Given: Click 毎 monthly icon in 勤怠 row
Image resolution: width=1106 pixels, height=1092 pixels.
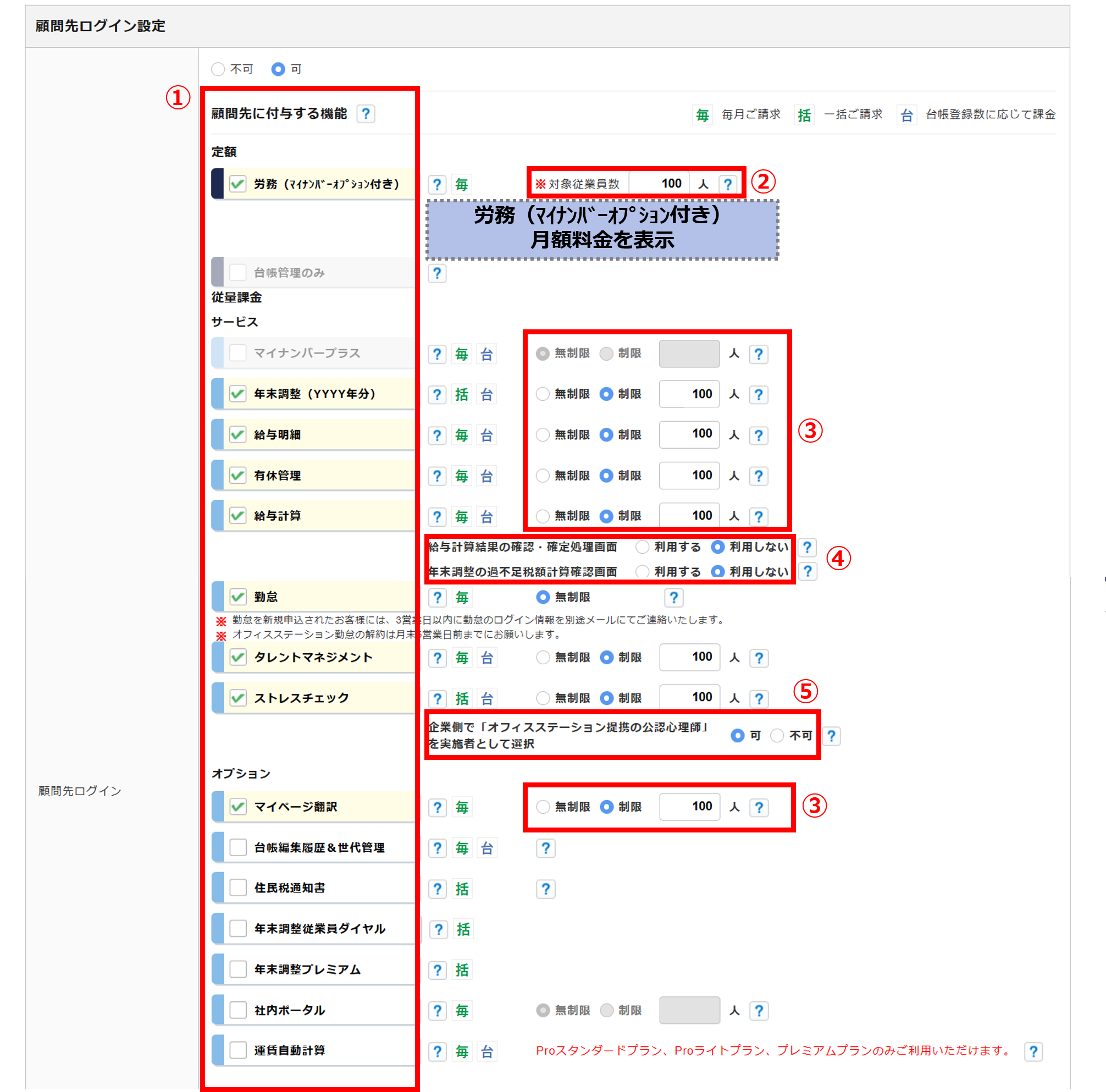Looking at the screenshot, I should (461, 597).
